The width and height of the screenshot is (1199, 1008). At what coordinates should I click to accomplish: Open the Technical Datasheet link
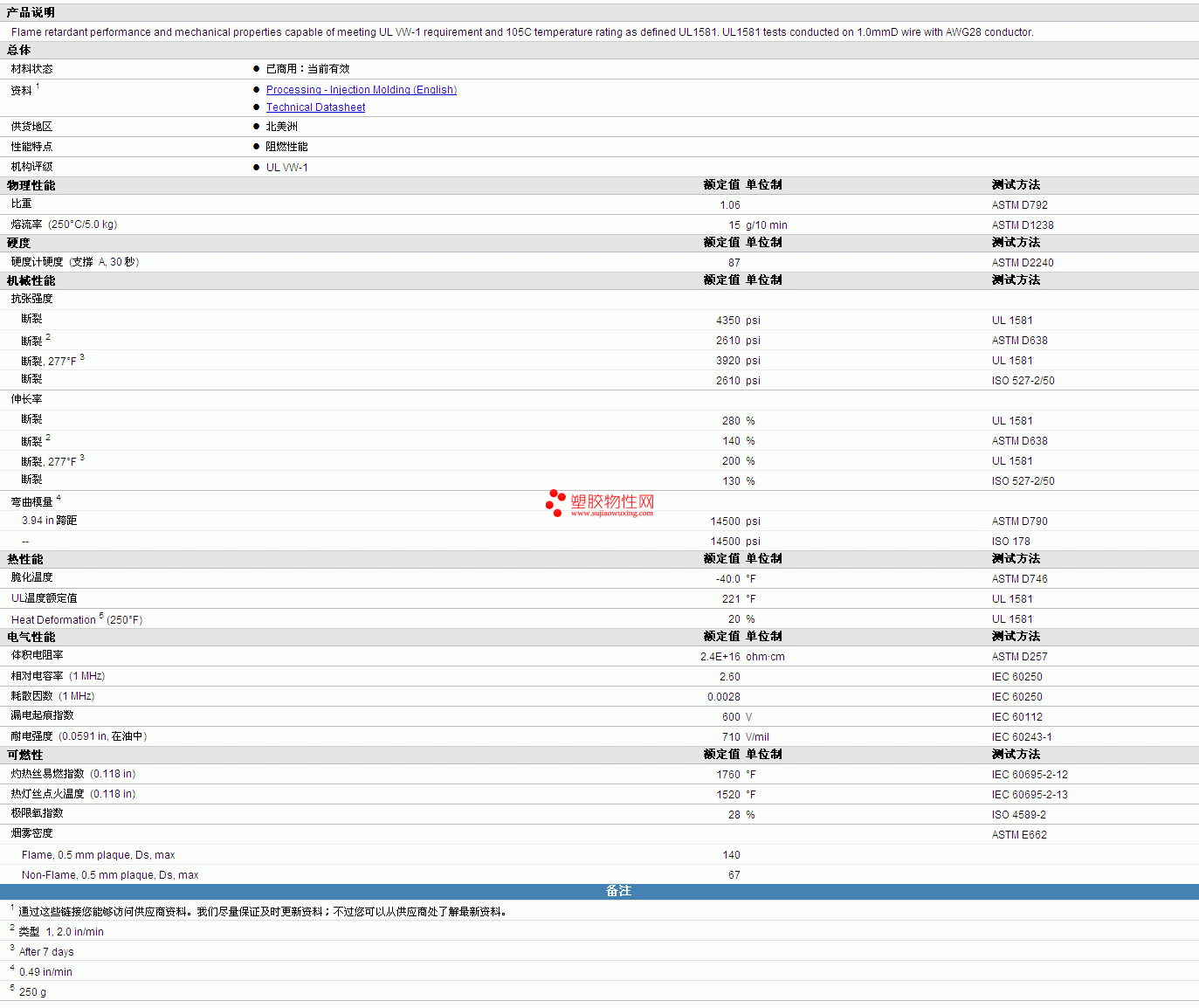315,107
